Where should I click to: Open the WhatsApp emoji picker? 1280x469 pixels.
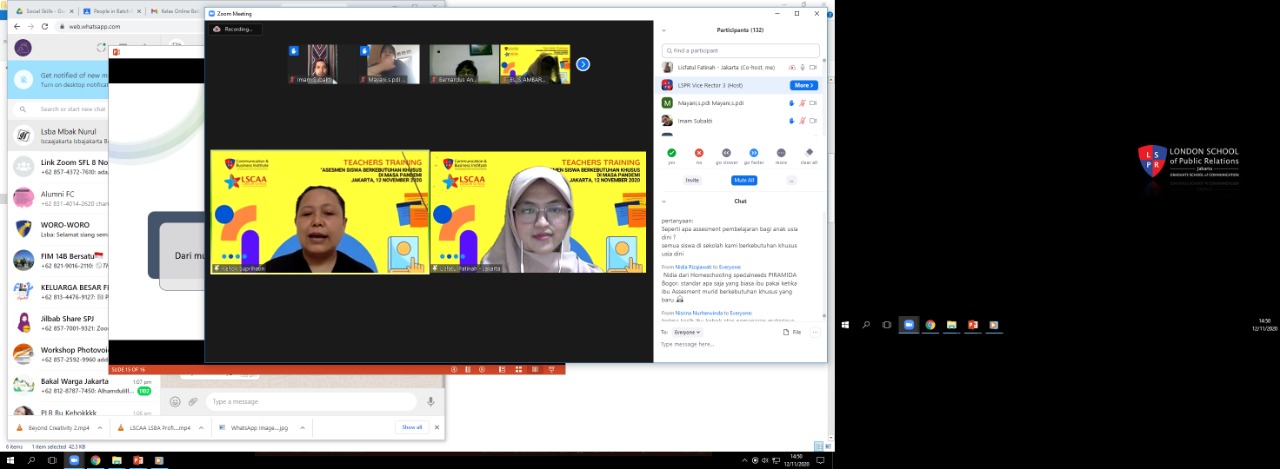pyautogui.click(x=175, y=402)
